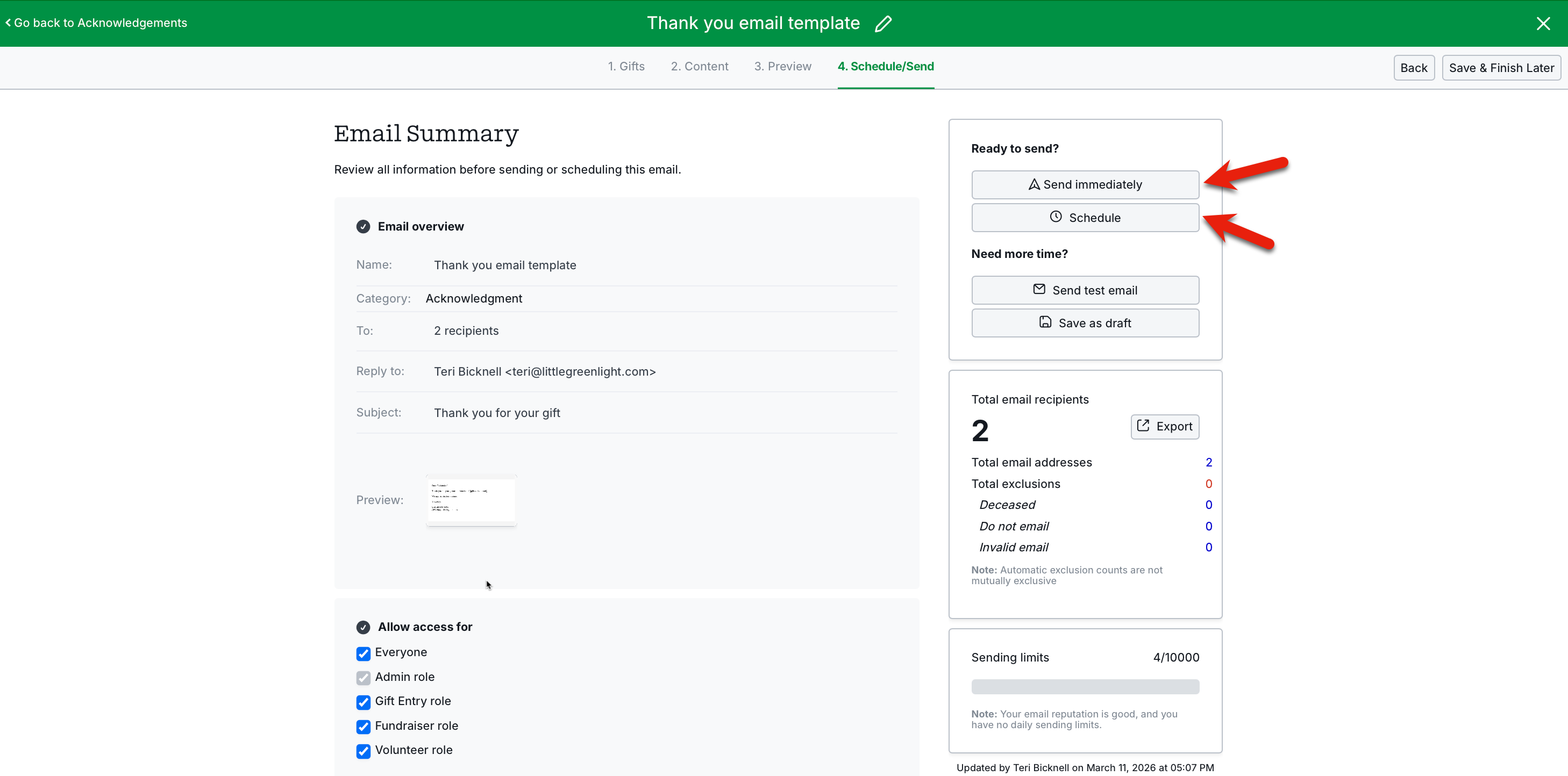Click the Save & Finish Later button

coord(1501,68)
